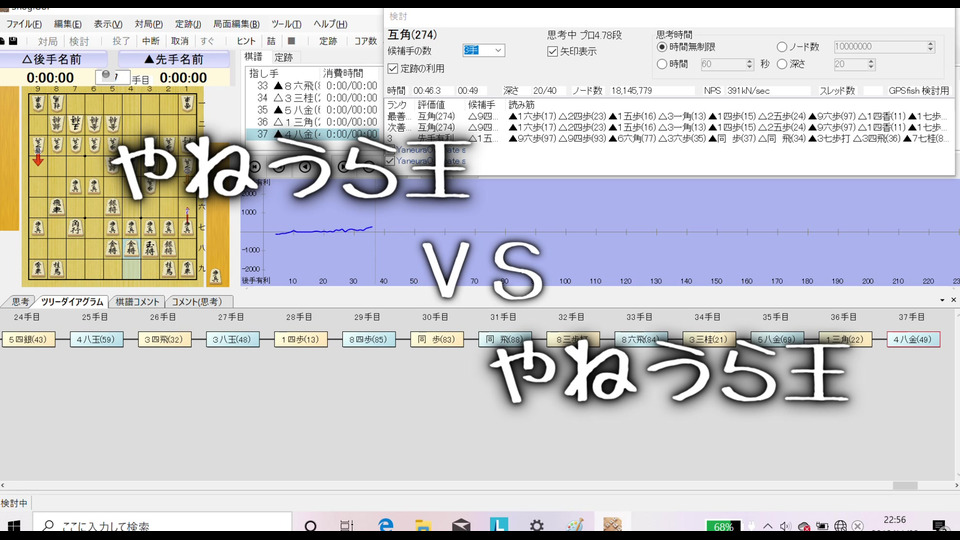Switch to the 思考 tab

tap(20, 302)
